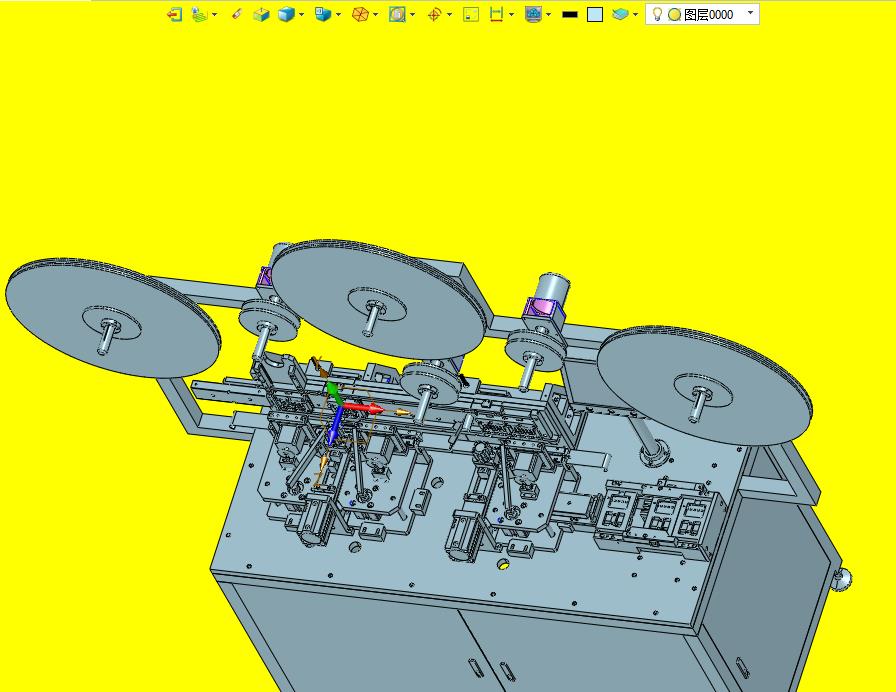Screen dimensions: 896x692
Task: Click the teal layers stack icon
Action: (620, 14)
